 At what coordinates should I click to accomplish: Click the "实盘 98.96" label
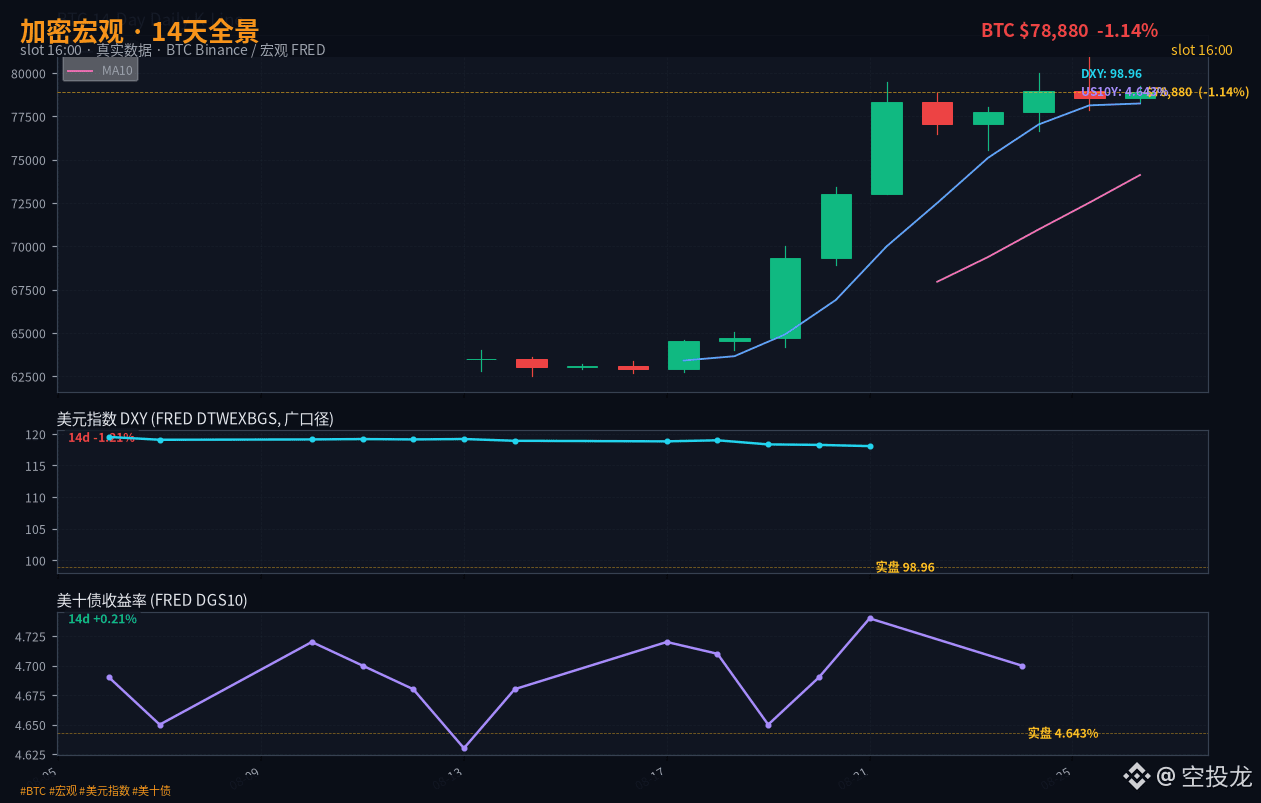pos(905,567)
